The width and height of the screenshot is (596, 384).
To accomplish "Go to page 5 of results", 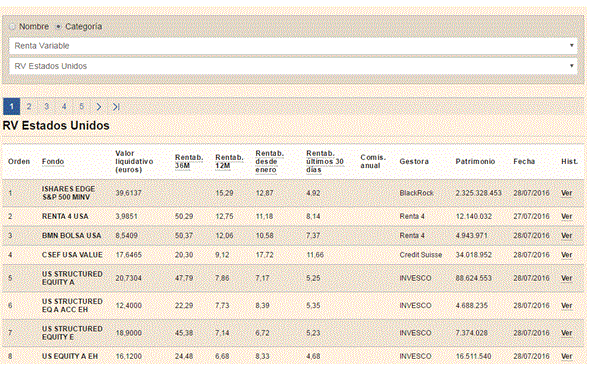I will coord(81,106).
